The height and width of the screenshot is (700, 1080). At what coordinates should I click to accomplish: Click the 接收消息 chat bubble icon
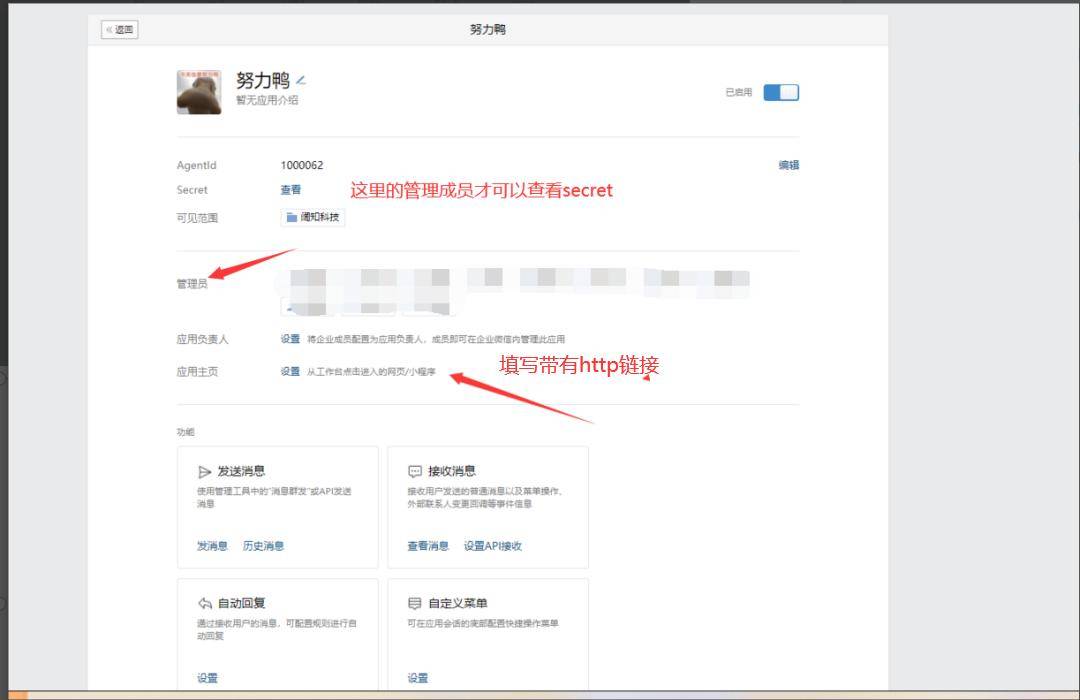click(415, 471)
